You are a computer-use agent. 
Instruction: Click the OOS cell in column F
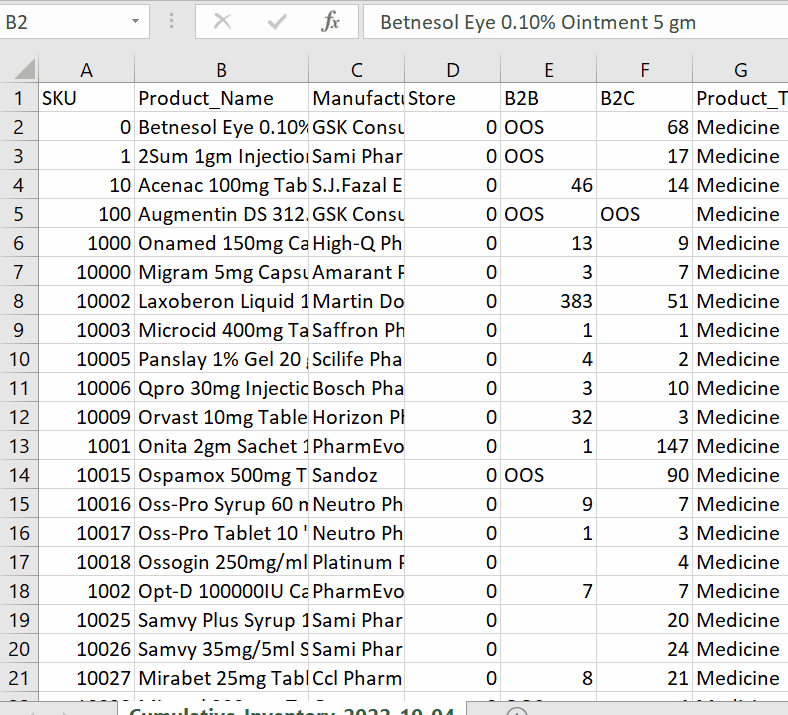click(644, 214)
